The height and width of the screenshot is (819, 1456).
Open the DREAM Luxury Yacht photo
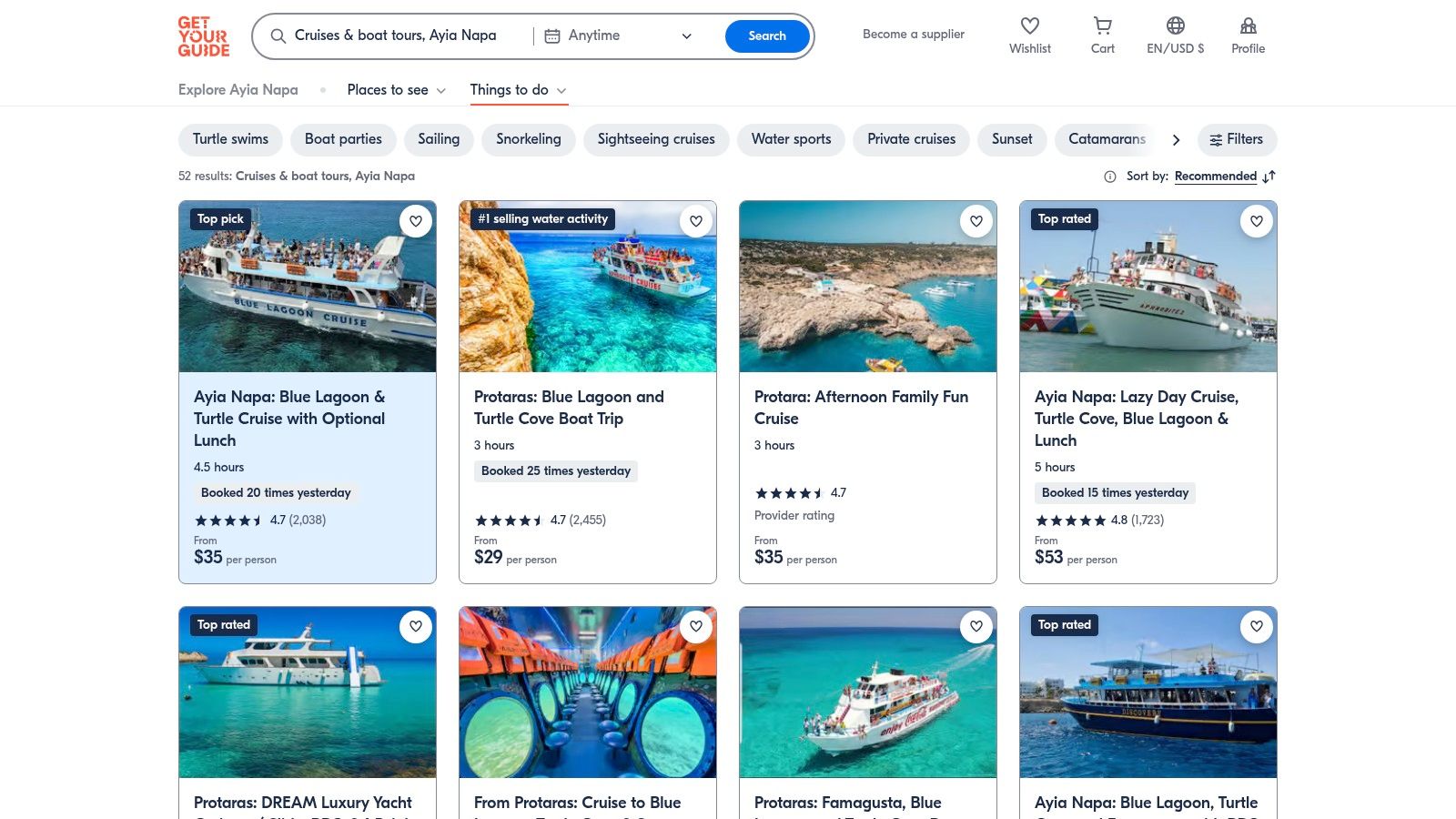(308, 693)
